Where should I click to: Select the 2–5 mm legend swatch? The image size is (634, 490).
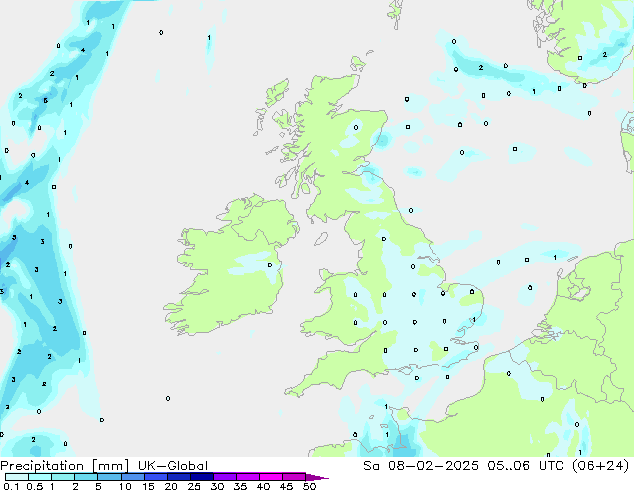[x=86, y=477]
